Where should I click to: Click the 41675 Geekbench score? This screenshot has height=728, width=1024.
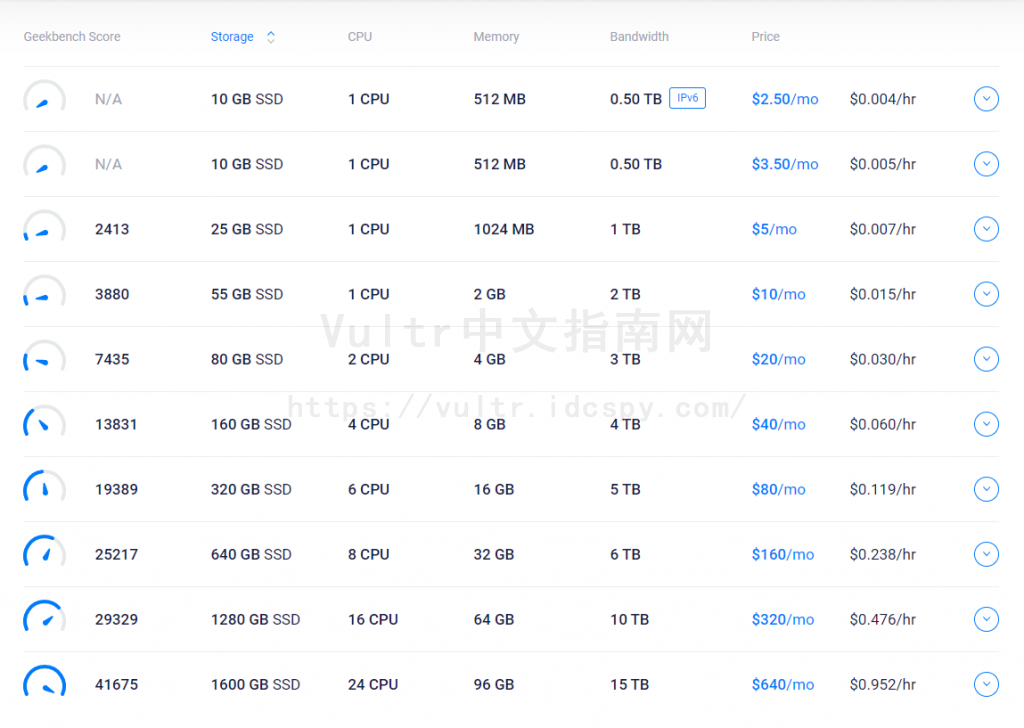[x=116, y=684]
